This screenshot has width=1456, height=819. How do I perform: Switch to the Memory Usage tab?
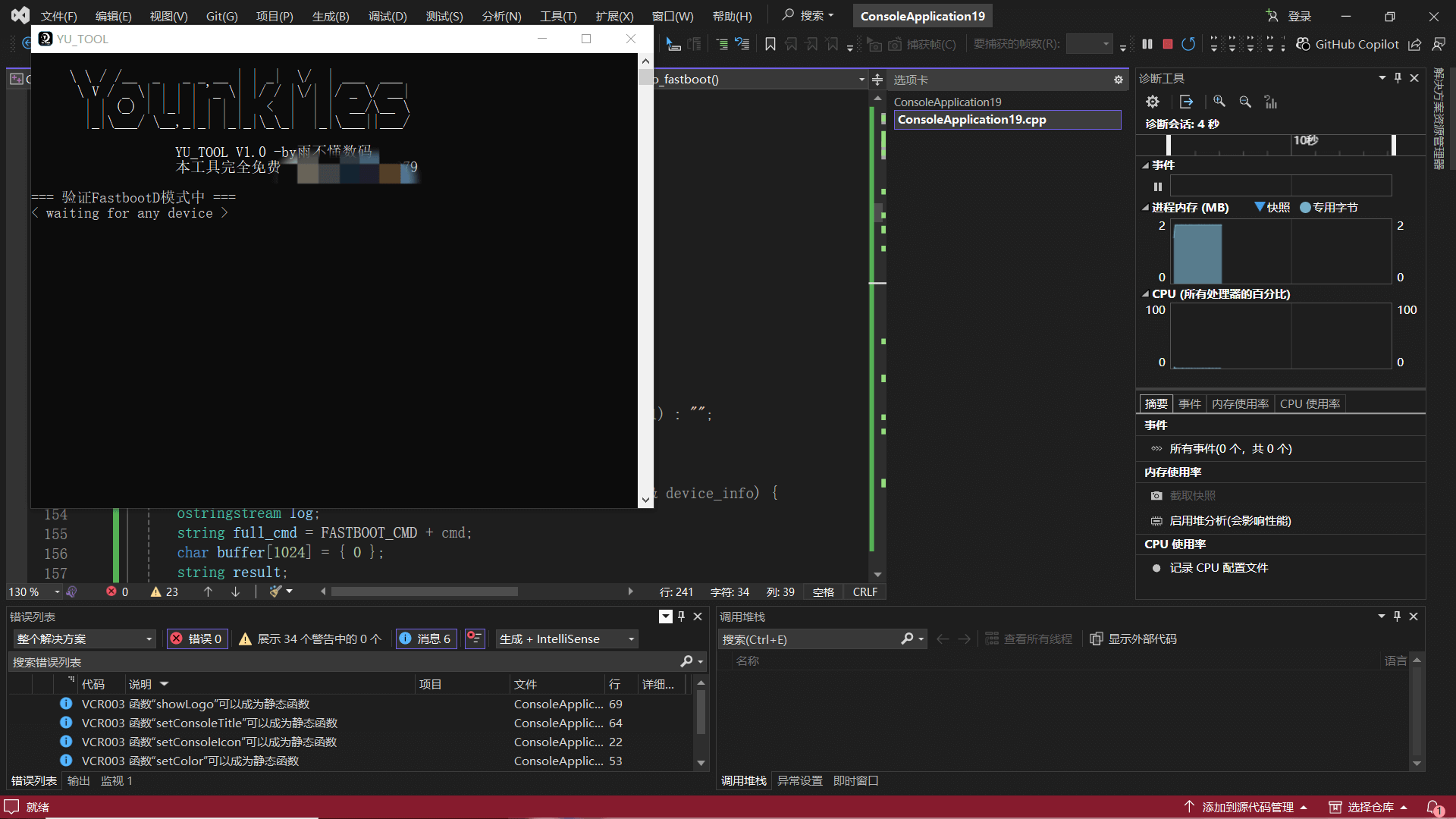coord(1240,404)
